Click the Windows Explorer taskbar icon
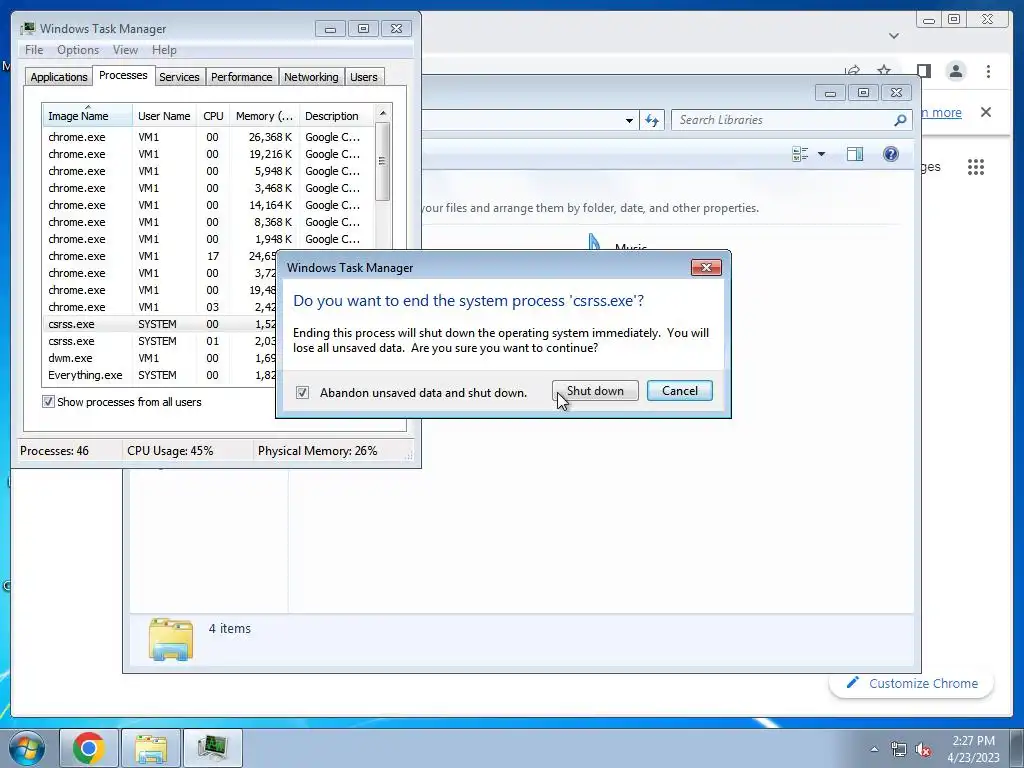Viewport: 1024px width, 768px height. (x=151, y=748)
